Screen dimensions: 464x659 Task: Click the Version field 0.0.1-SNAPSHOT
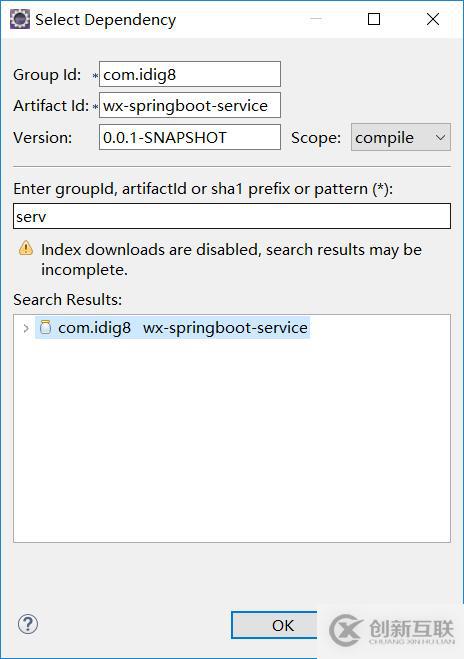click(190, 137)
